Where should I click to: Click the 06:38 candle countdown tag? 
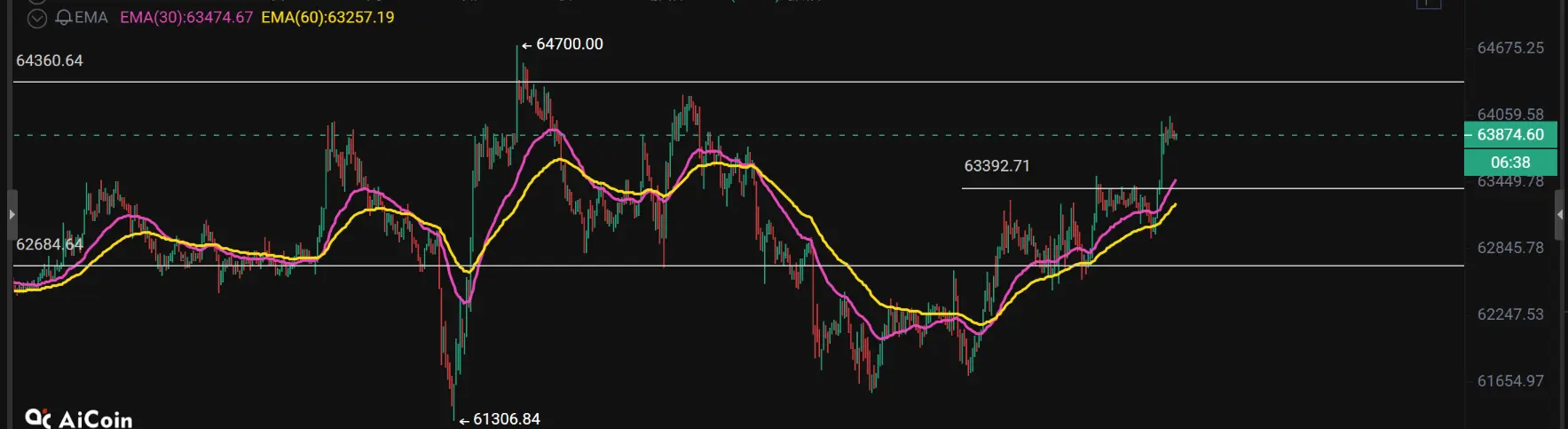point(1510,163)
